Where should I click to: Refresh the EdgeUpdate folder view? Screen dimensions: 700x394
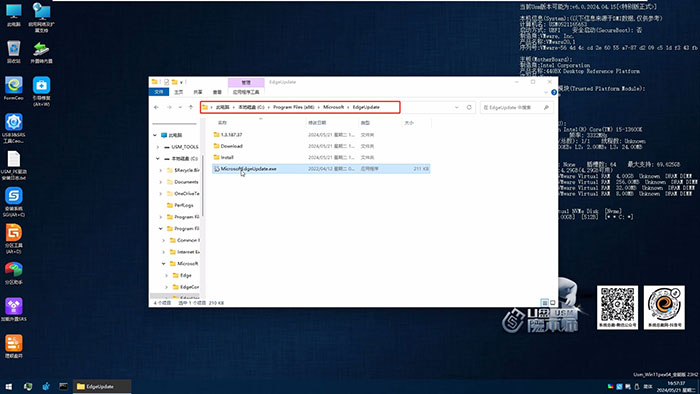point(469,107)
